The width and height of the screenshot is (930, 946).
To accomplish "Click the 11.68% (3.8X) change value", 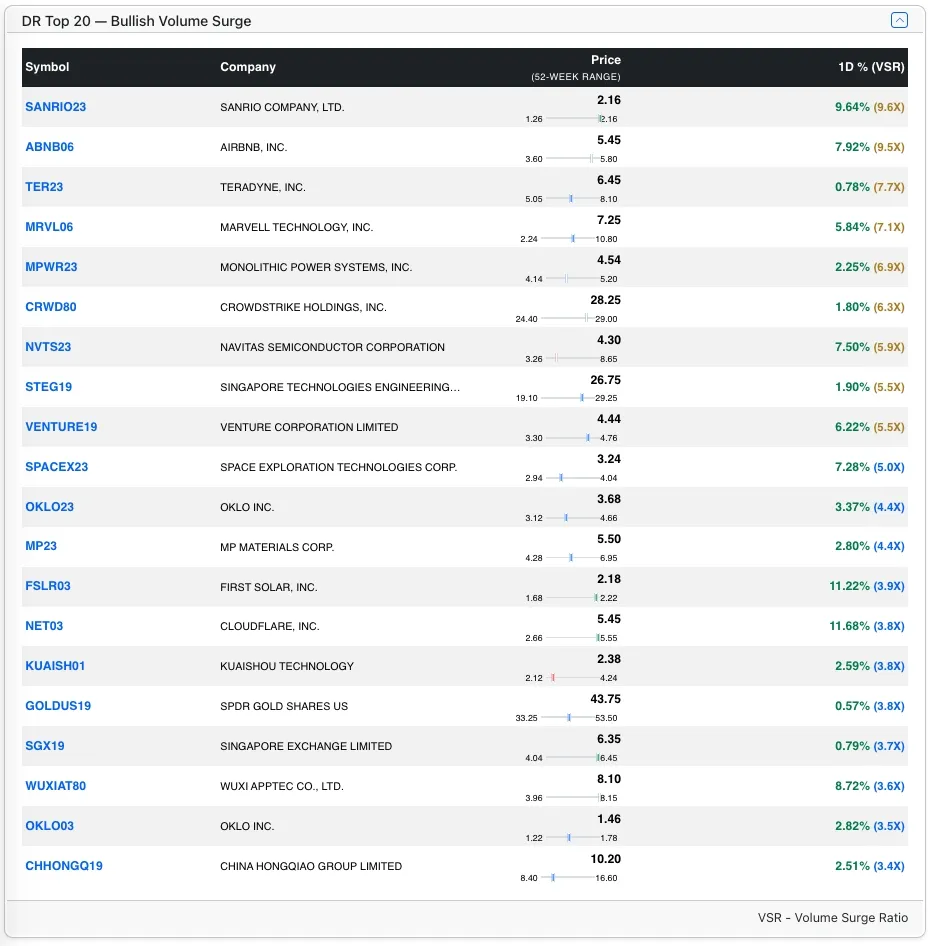I will coord(867,626).
